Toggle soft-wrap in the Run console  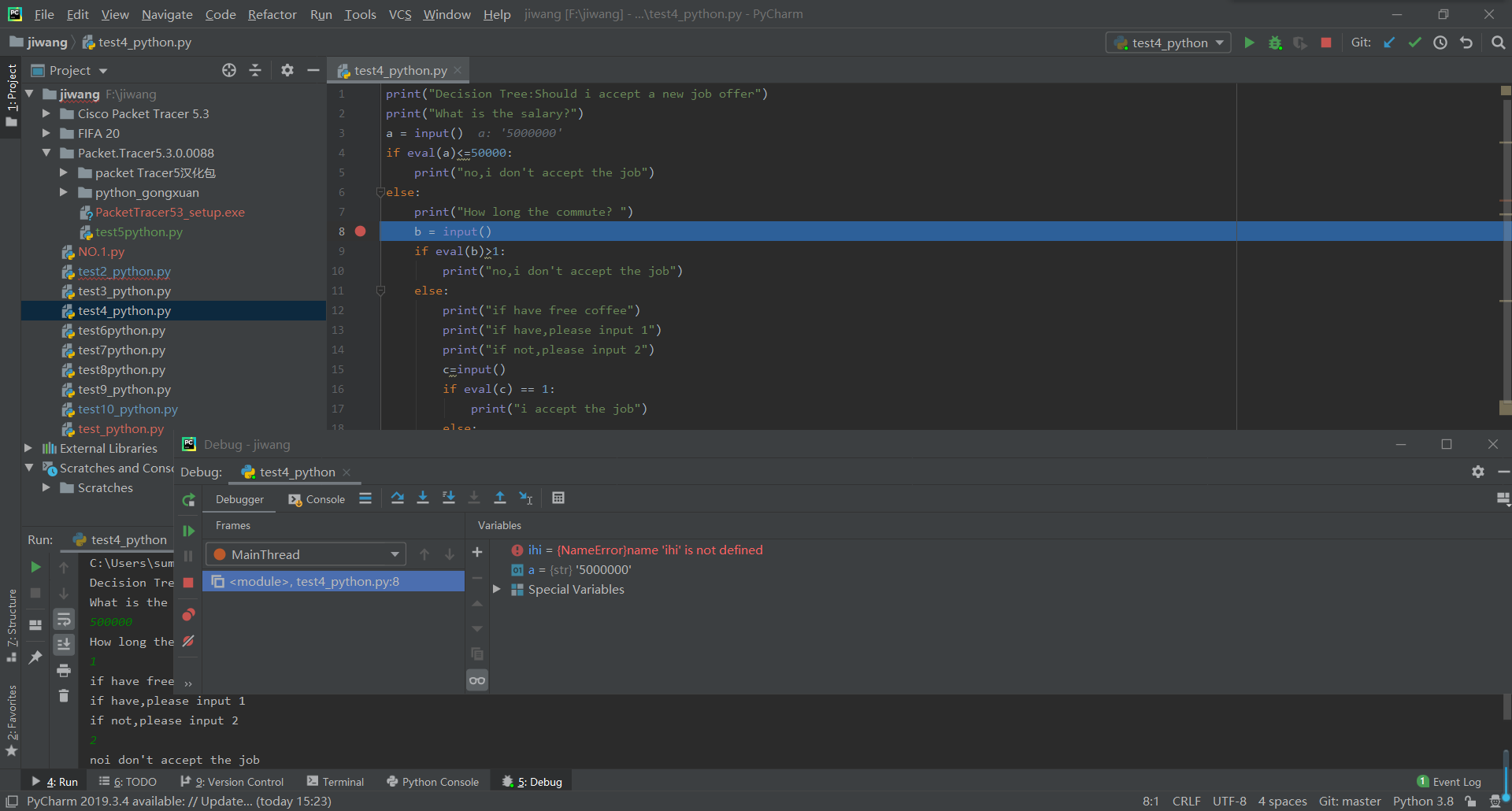coord(64,620)
